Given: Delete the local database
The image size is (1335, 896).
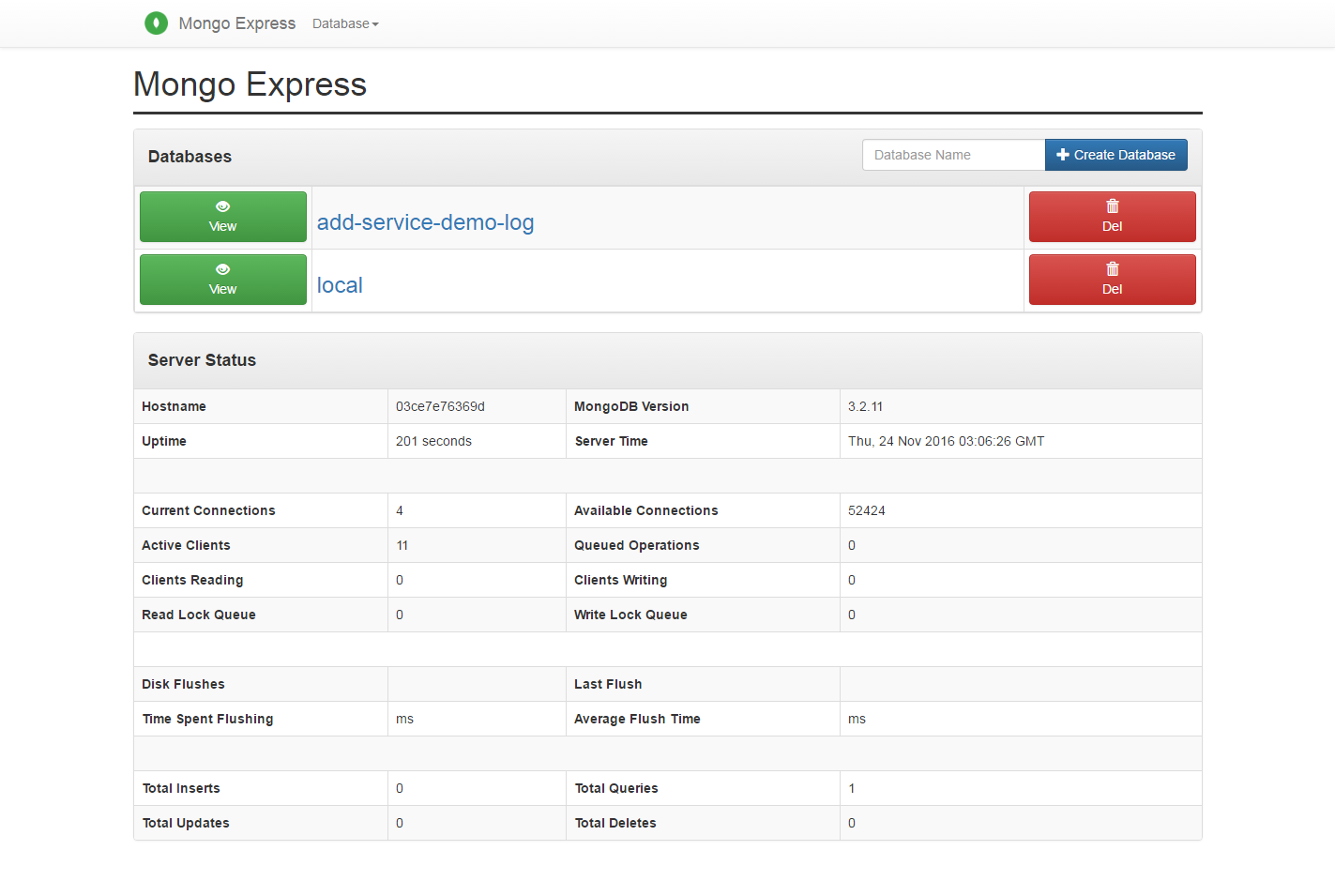Looking at the screenshot, I should pyautogui.click(x=1112, y=280).
